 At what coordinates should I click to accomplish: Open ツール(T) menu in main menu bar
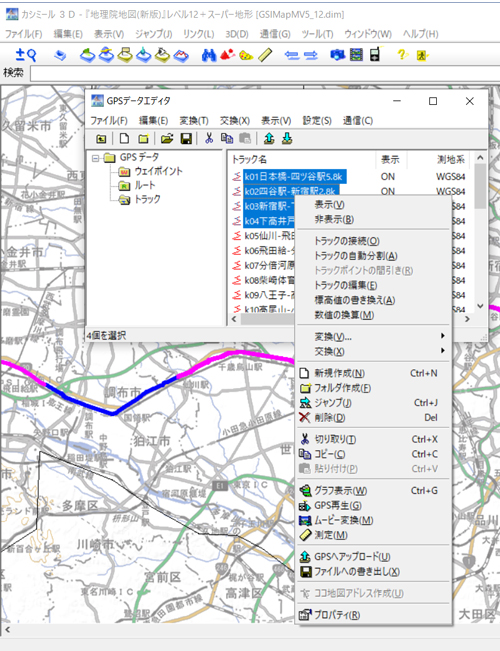[317, 34]
